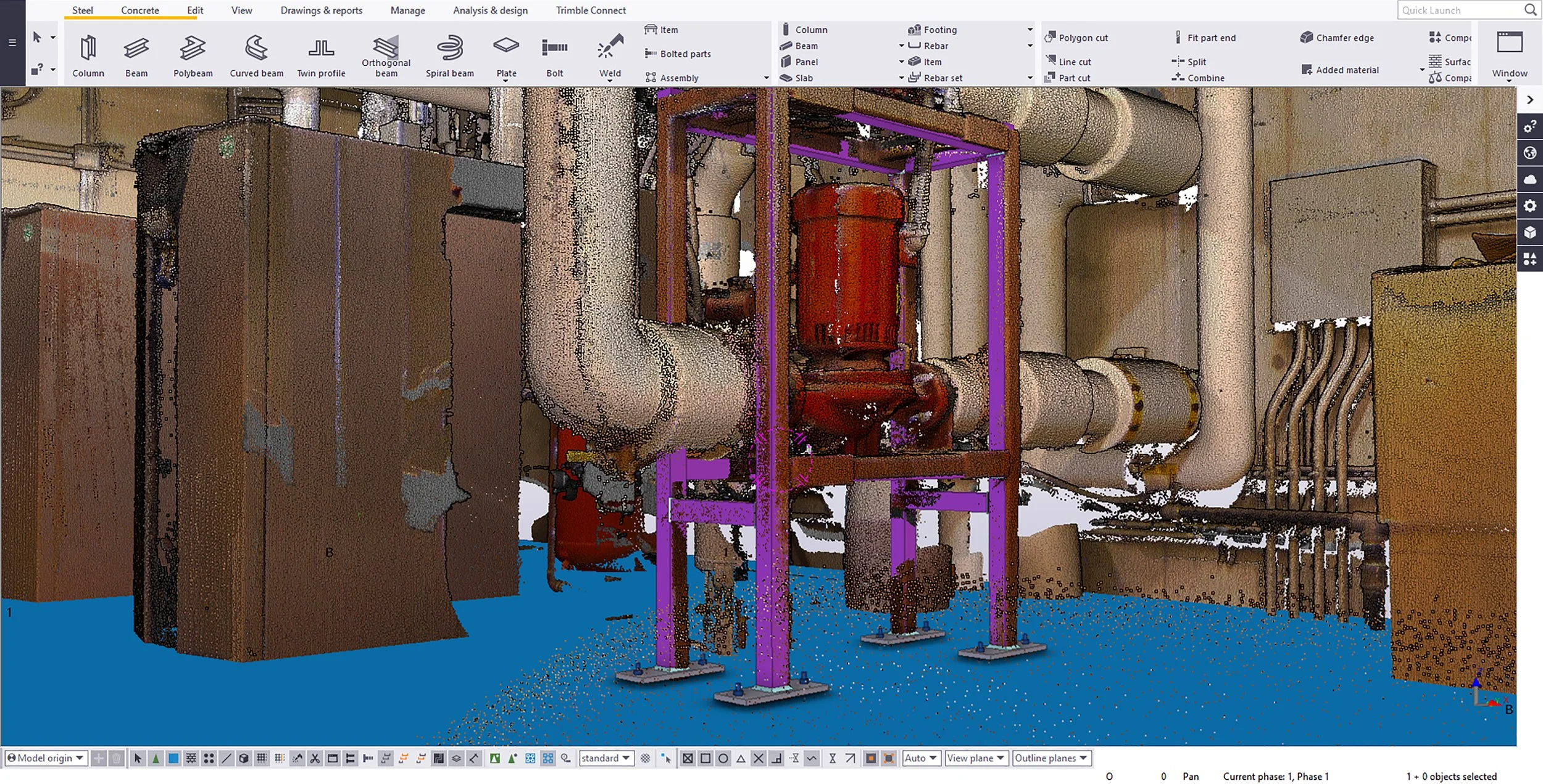Image resolution: width=1543 pixels, height=784 pixels.
Task: Click inside the Quick Launch search field
Action: click(1463, 10)
